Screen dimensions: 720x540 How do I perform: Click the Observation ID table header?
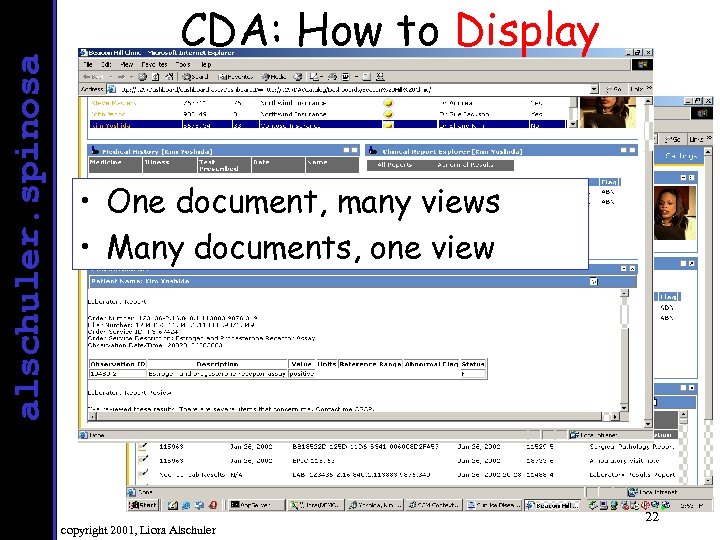[x=118, y=364]
